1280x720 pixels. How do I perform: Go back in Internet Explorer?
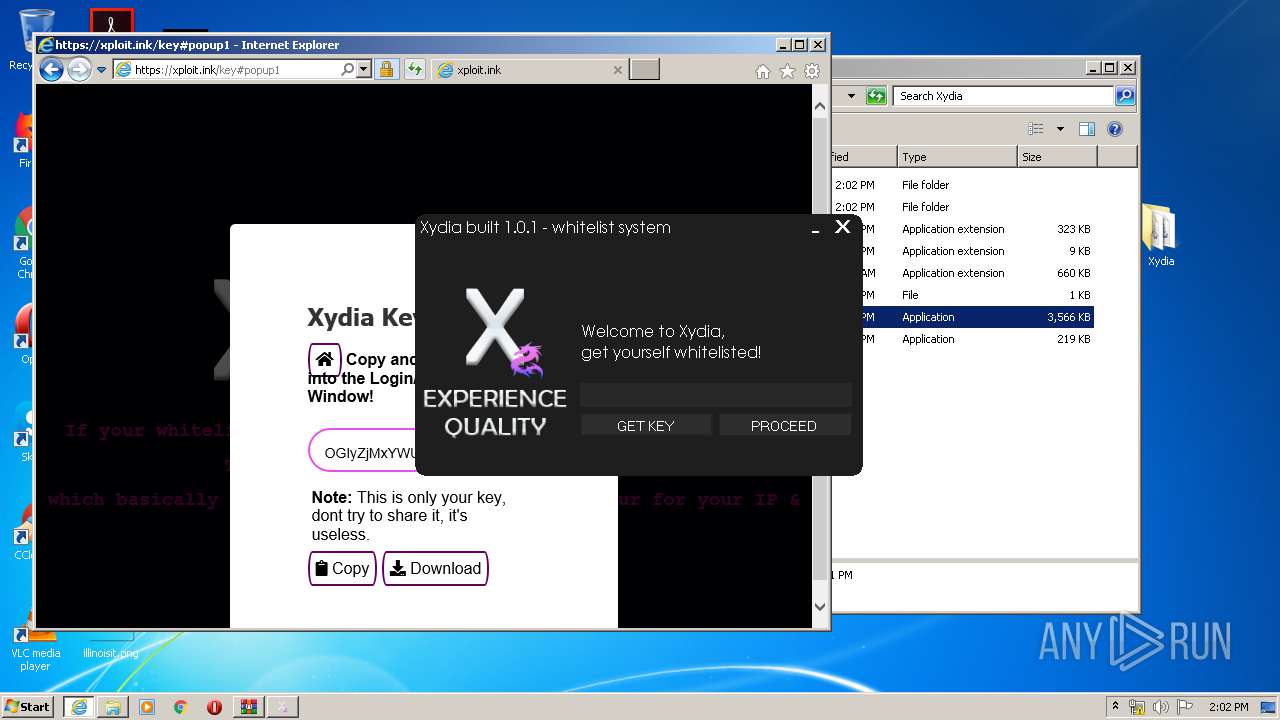[51, 70]
